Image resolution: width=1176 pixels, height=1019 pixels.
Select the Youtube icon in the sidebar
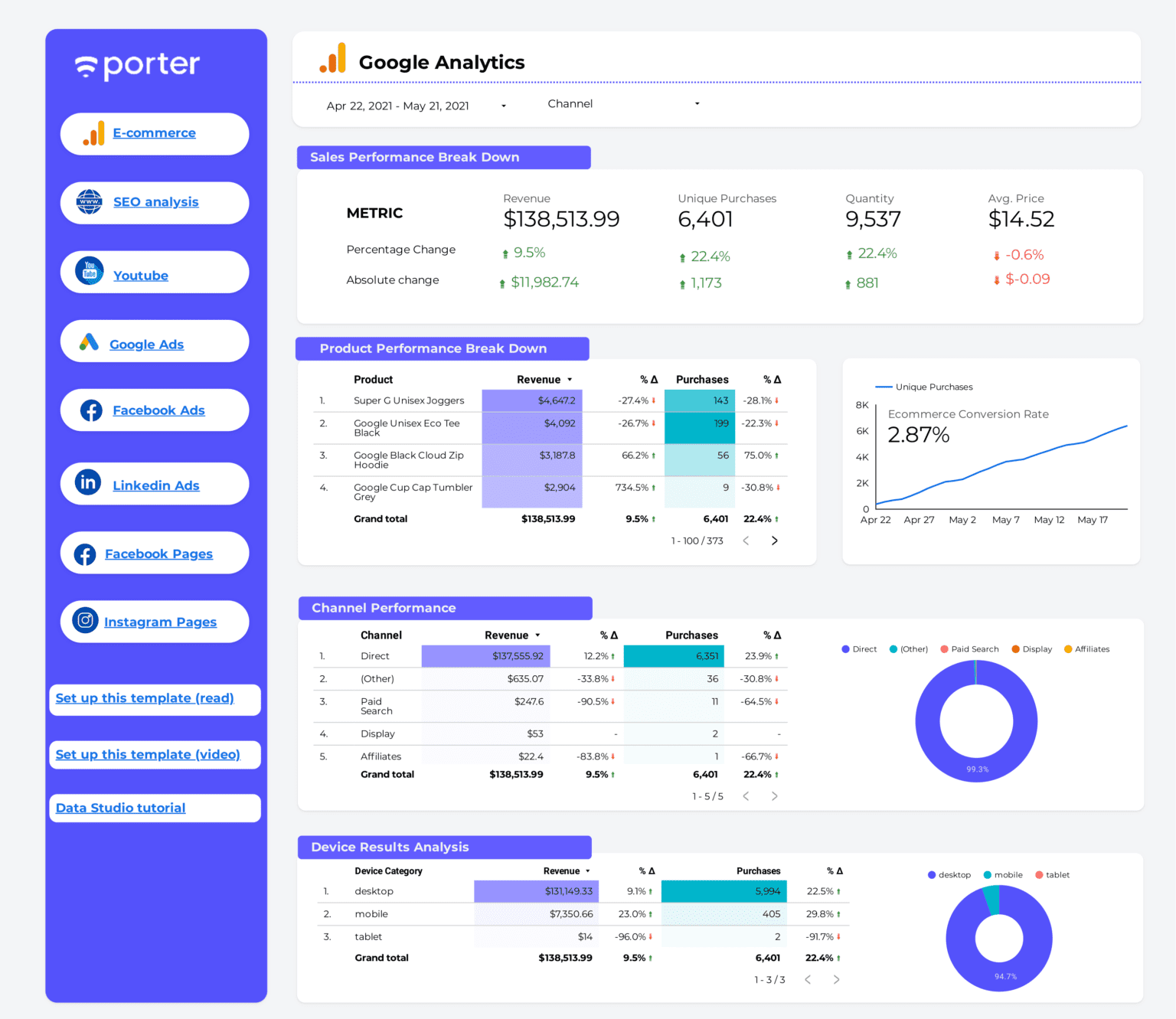(x=89, y=271)
